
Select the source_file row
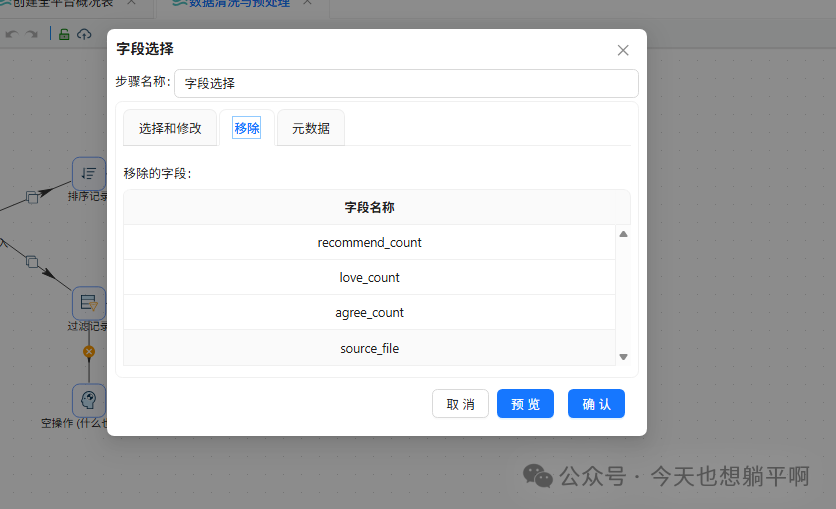click(x=369, y=348)
